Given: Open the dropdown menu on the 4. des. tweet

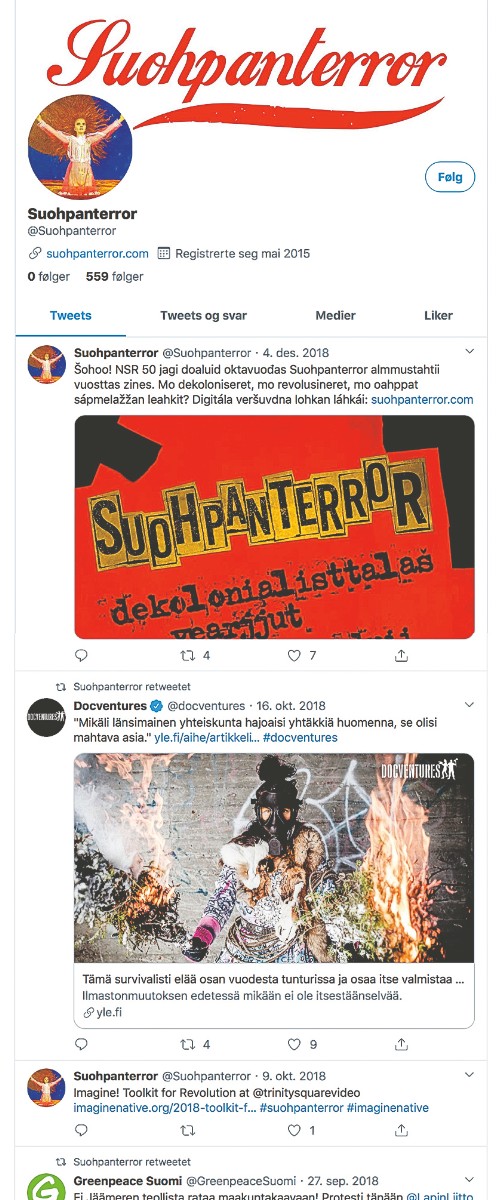Looking at the screenshot, I should [470, 352].
